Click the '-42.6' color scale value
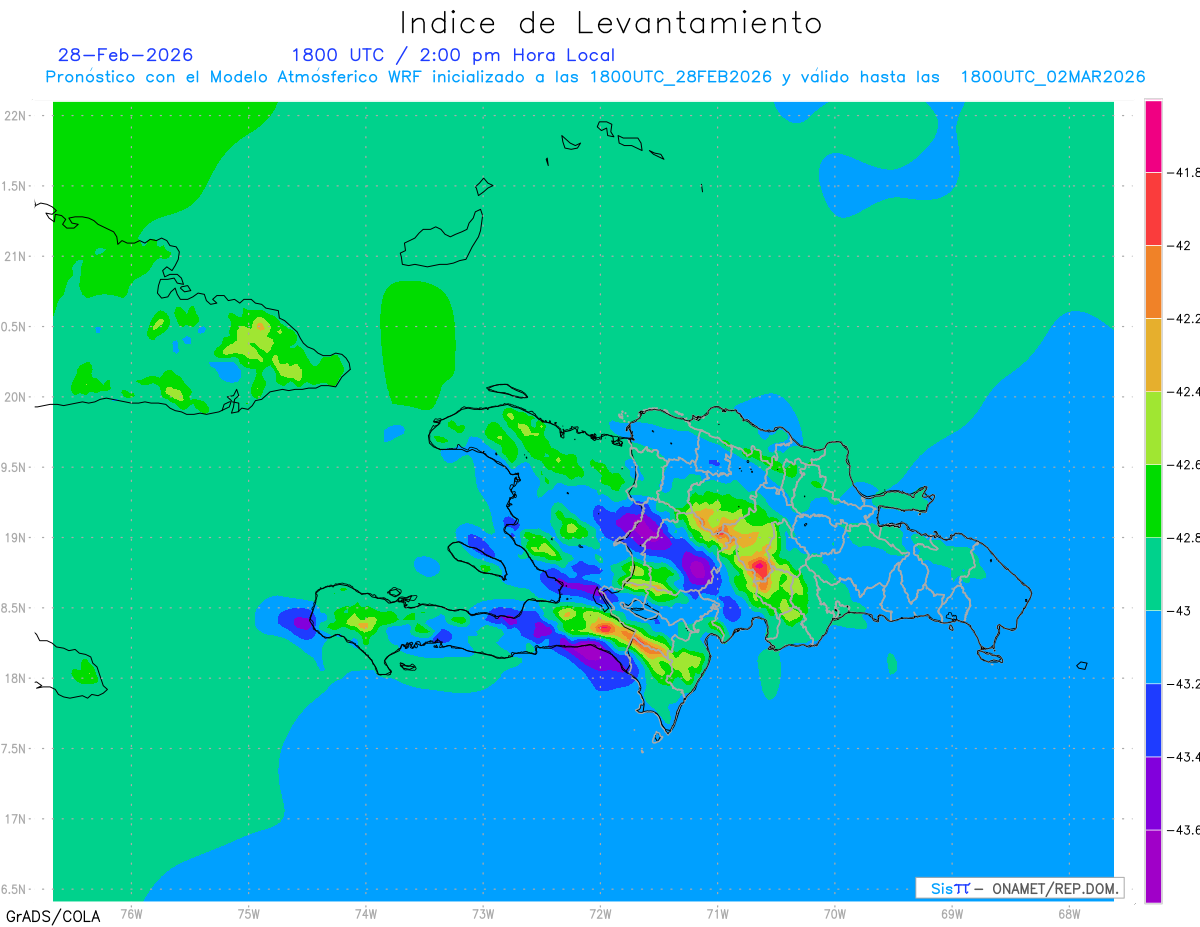Screen dimensions: 1200x927 tap(1185, 464)
